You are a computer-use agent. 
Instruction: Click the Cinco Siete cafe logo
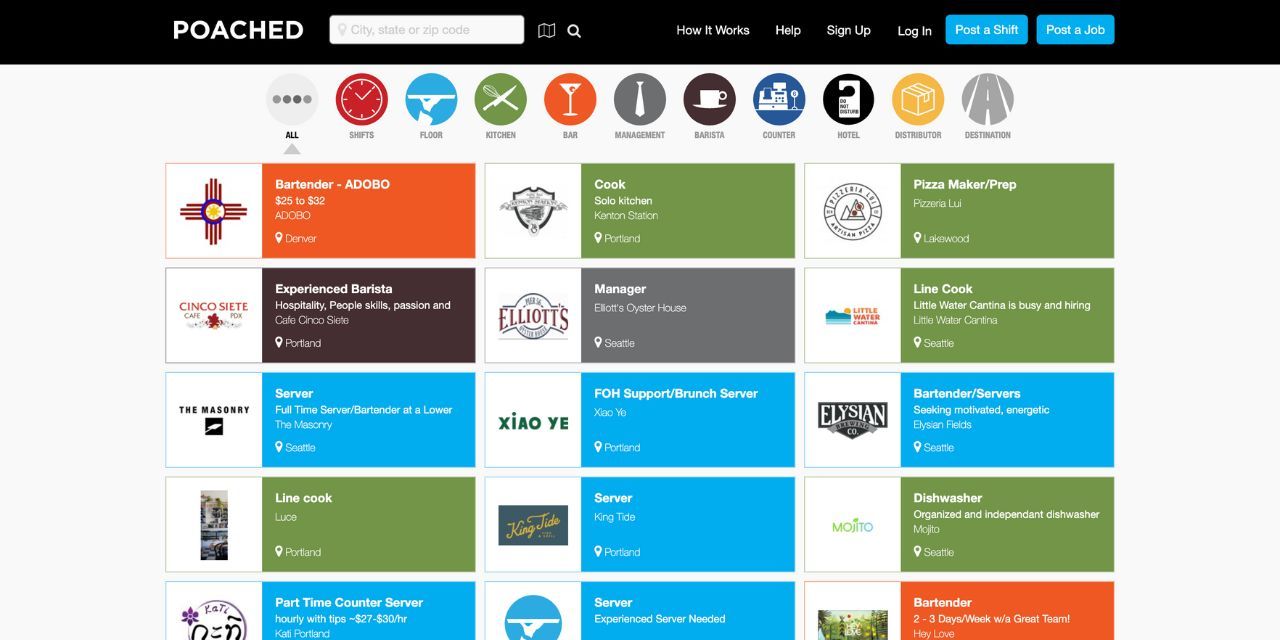click(214, 315)
